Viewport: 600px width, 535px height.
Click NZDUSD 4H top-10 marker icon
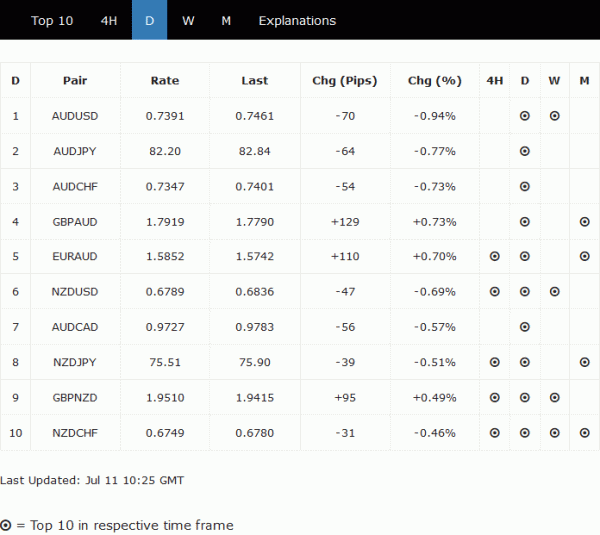(x=494, y=292)
